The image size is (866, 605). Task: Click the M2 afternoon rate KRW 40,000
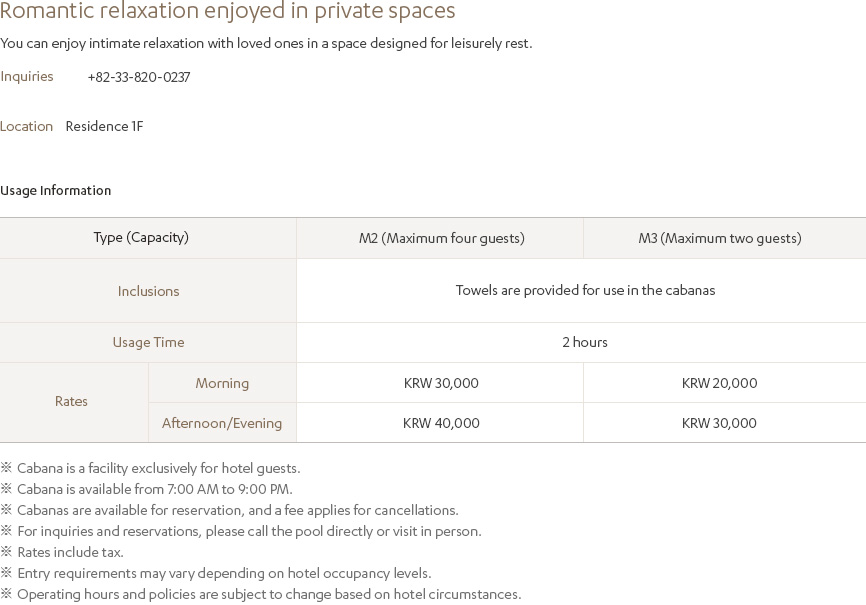(x=441, y=423)
